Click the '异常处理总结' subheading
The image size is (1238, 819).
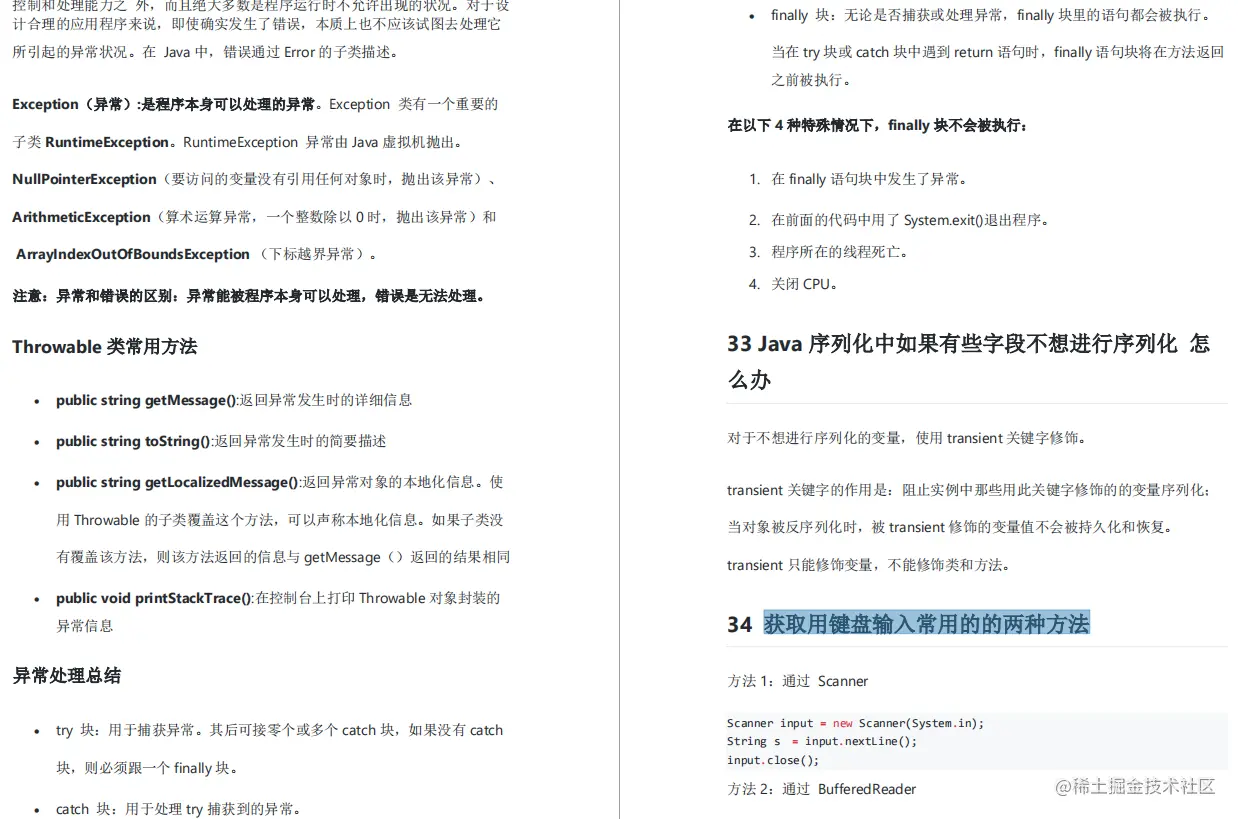[65, 676]
